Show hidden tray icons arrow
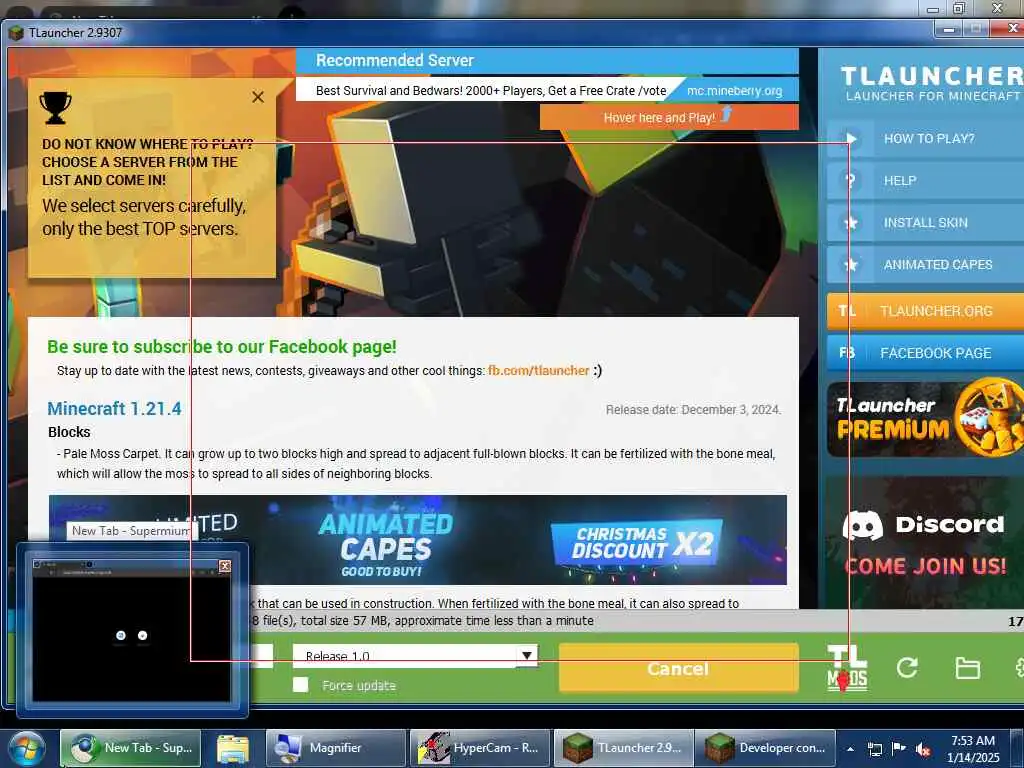Image resolution: width=1024 pixels, height=768 pixels. (x=850, y=749)
